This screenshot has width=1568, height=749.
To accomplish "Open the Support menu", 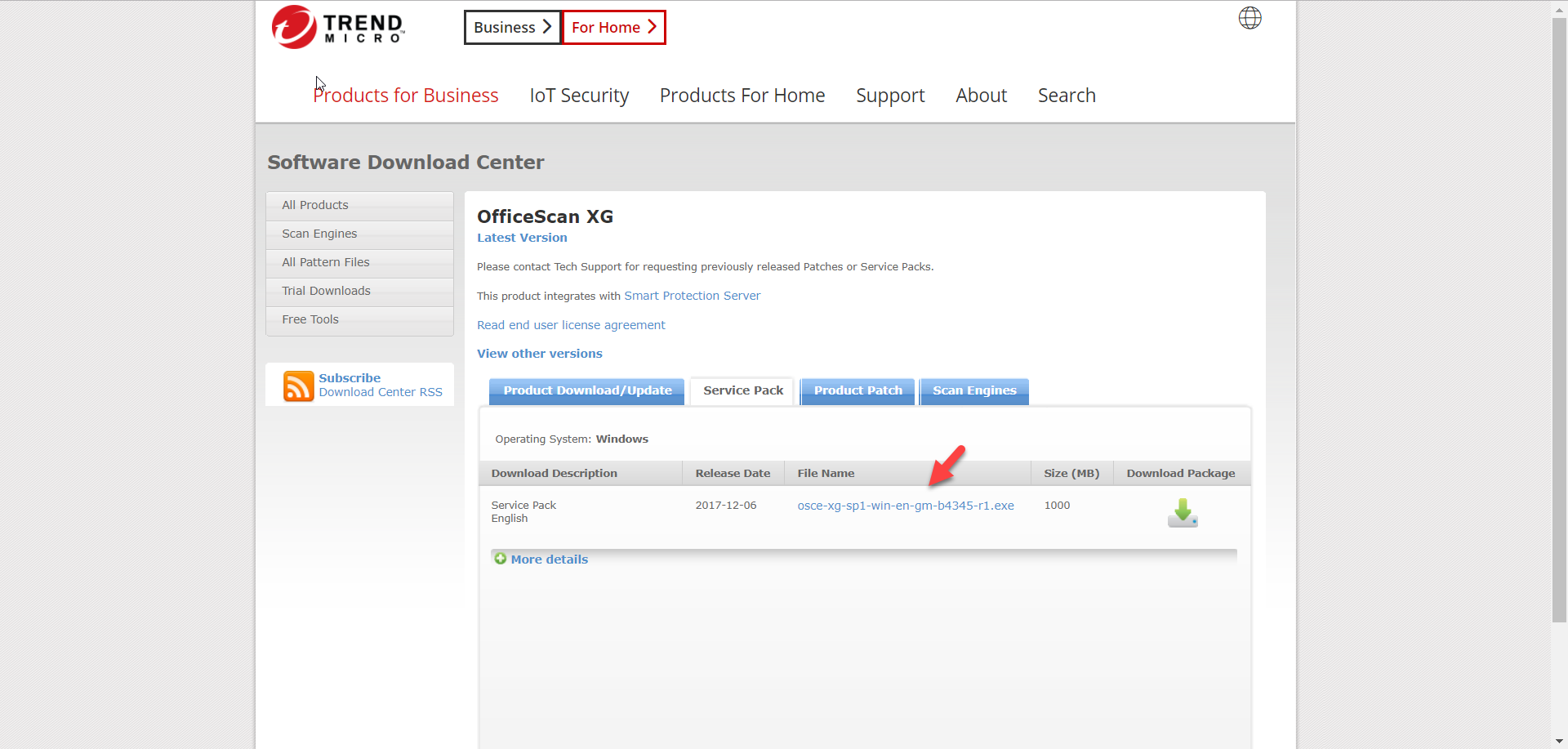I will coord(890,96).
